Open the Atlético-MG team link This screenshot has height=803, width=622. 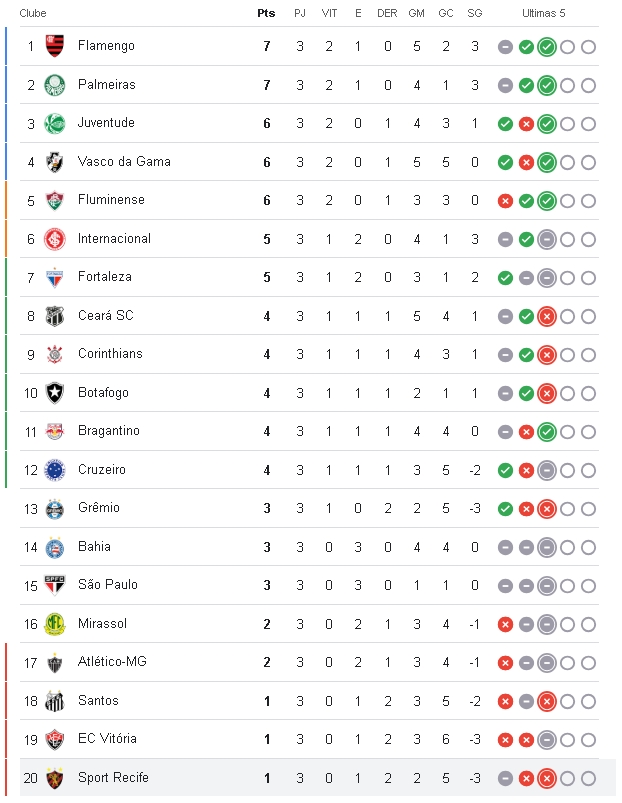click(x=112, y=662)
